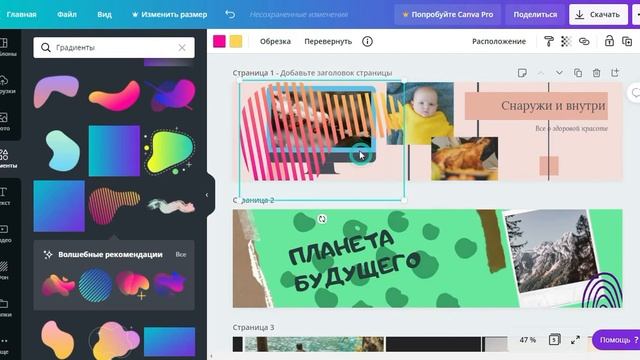Viewport: 640px width, 360px height.
Task: Open the page grid view icon
Action: coord(554,339)
